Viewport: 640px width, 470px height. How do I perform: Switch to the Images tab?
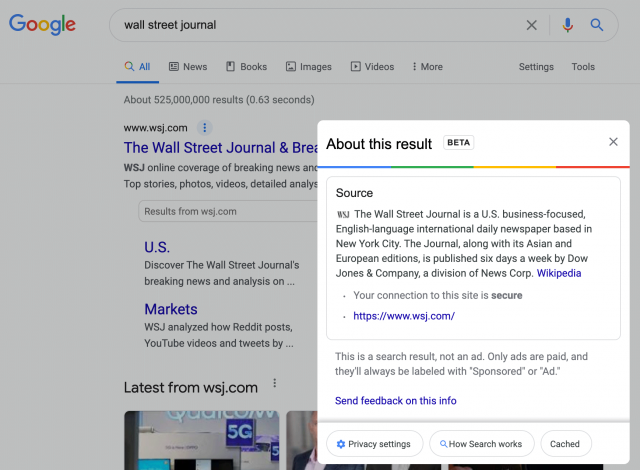pos(309,67)
